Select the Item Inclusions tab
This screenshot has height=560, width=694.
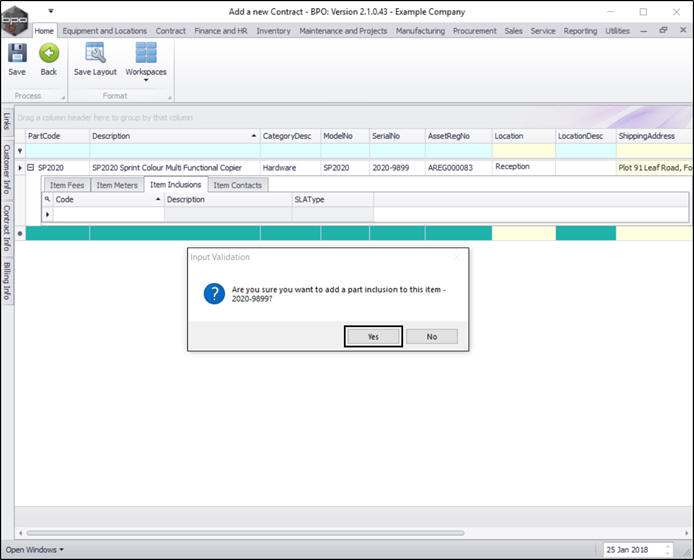[x=176, y=185]
